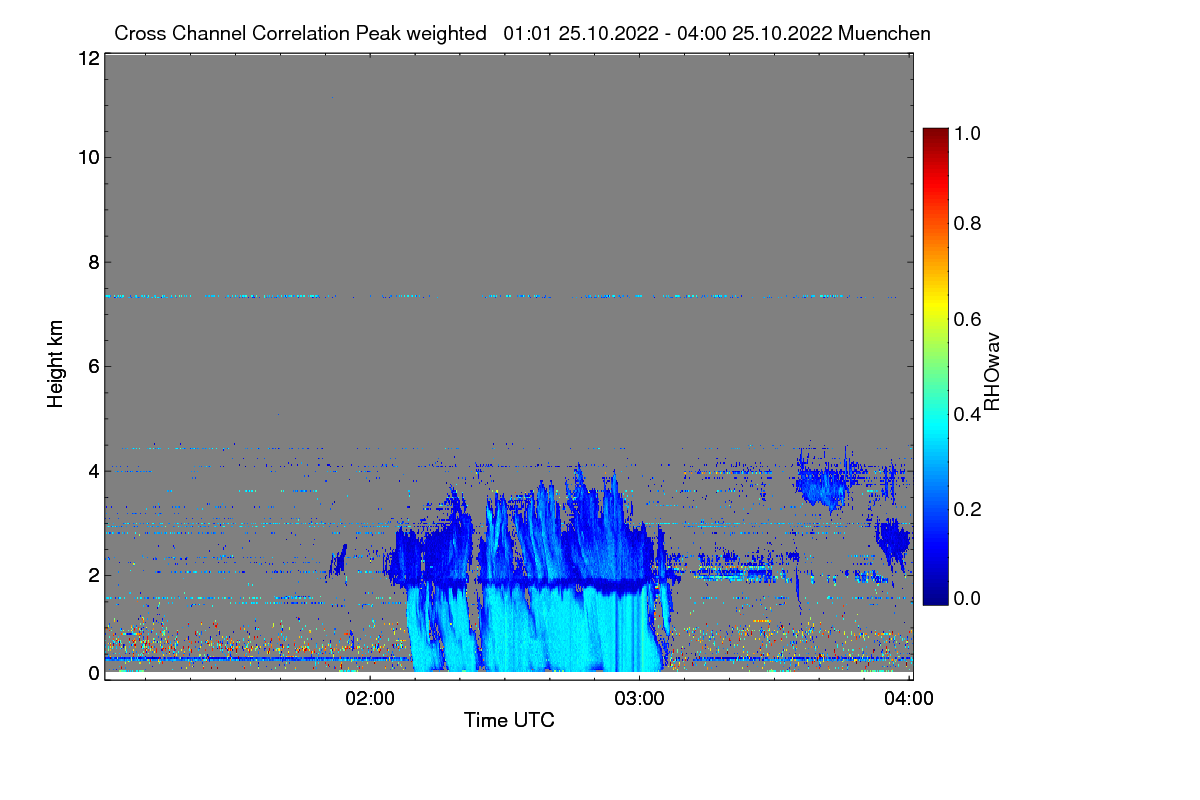Click the 'RHOwav' colorbar label
Image resolution: width=1200 pixels, height=800 pixels.
click(991, 372)
